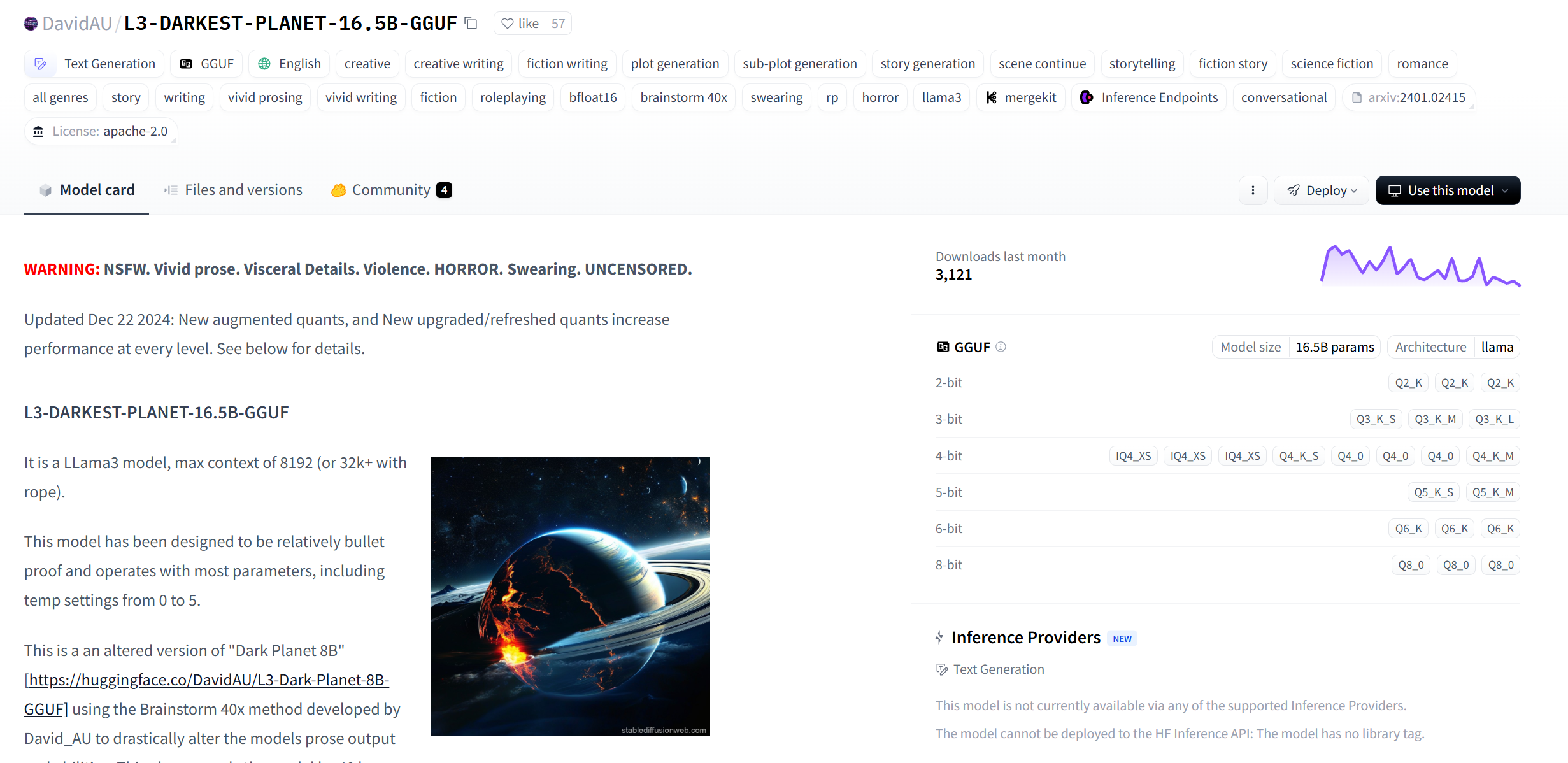Select the Q5_K_S quant

point(1433,492)
